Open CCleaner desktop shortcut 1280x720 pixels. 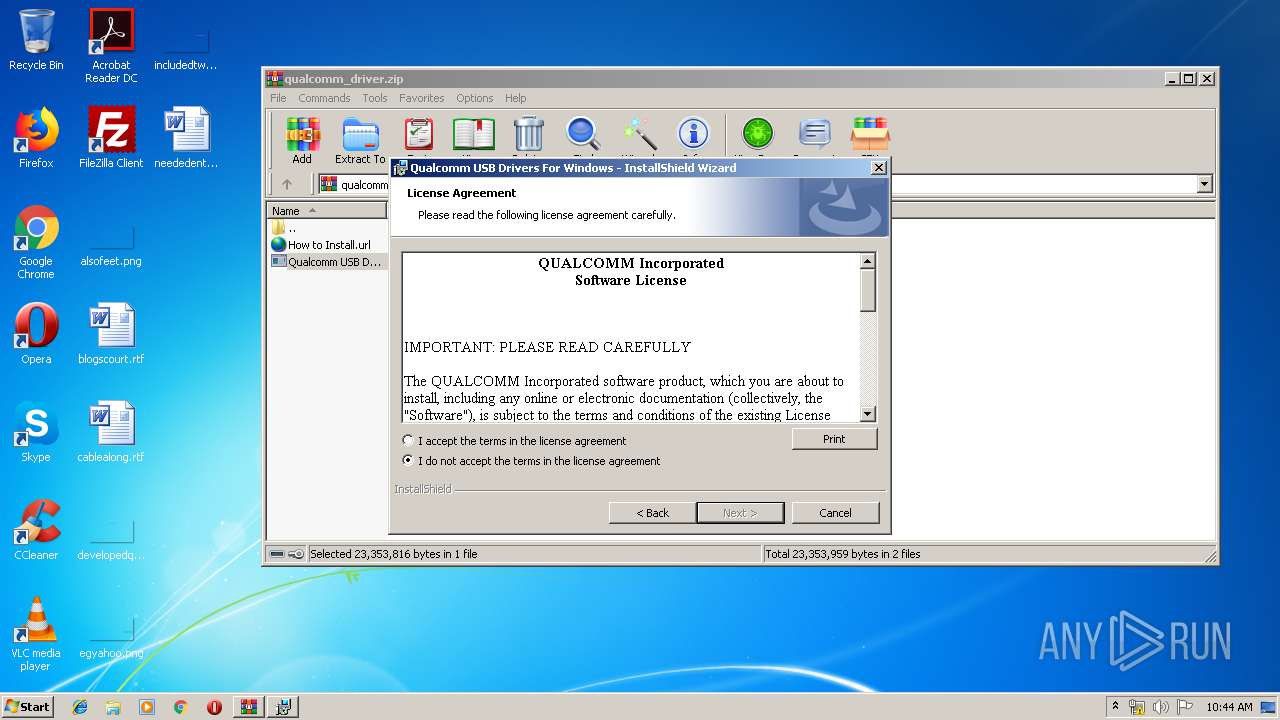click(x=36, y=530)
